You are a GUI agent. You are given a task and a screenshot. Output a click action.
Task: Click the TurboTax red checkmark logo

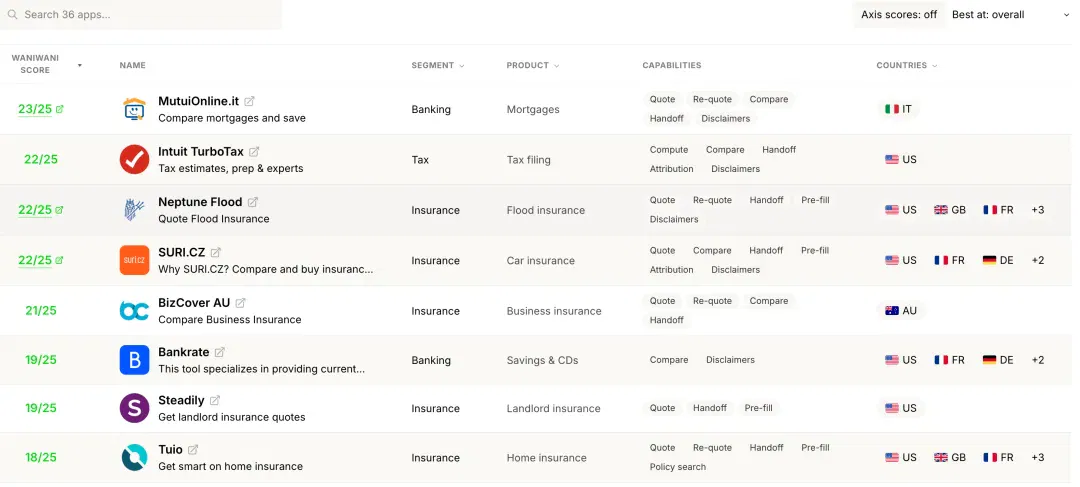134,160
